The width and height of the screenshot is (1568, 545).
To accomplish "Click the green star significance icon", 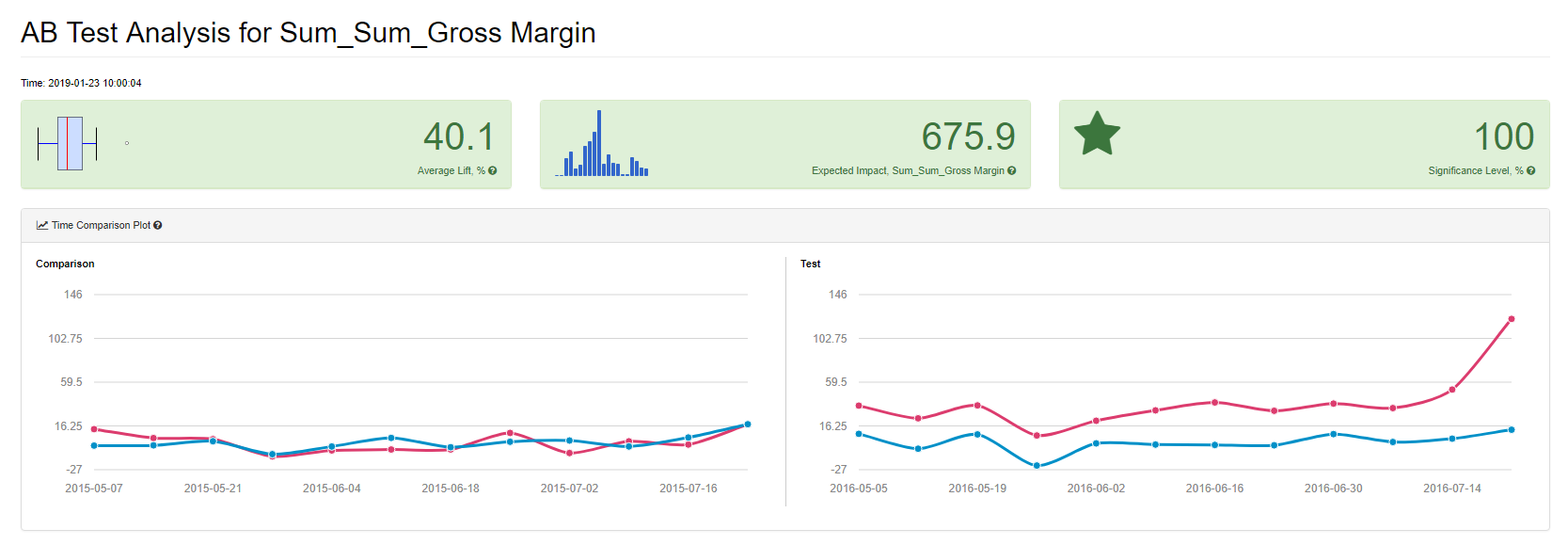I will [1097, 134].
